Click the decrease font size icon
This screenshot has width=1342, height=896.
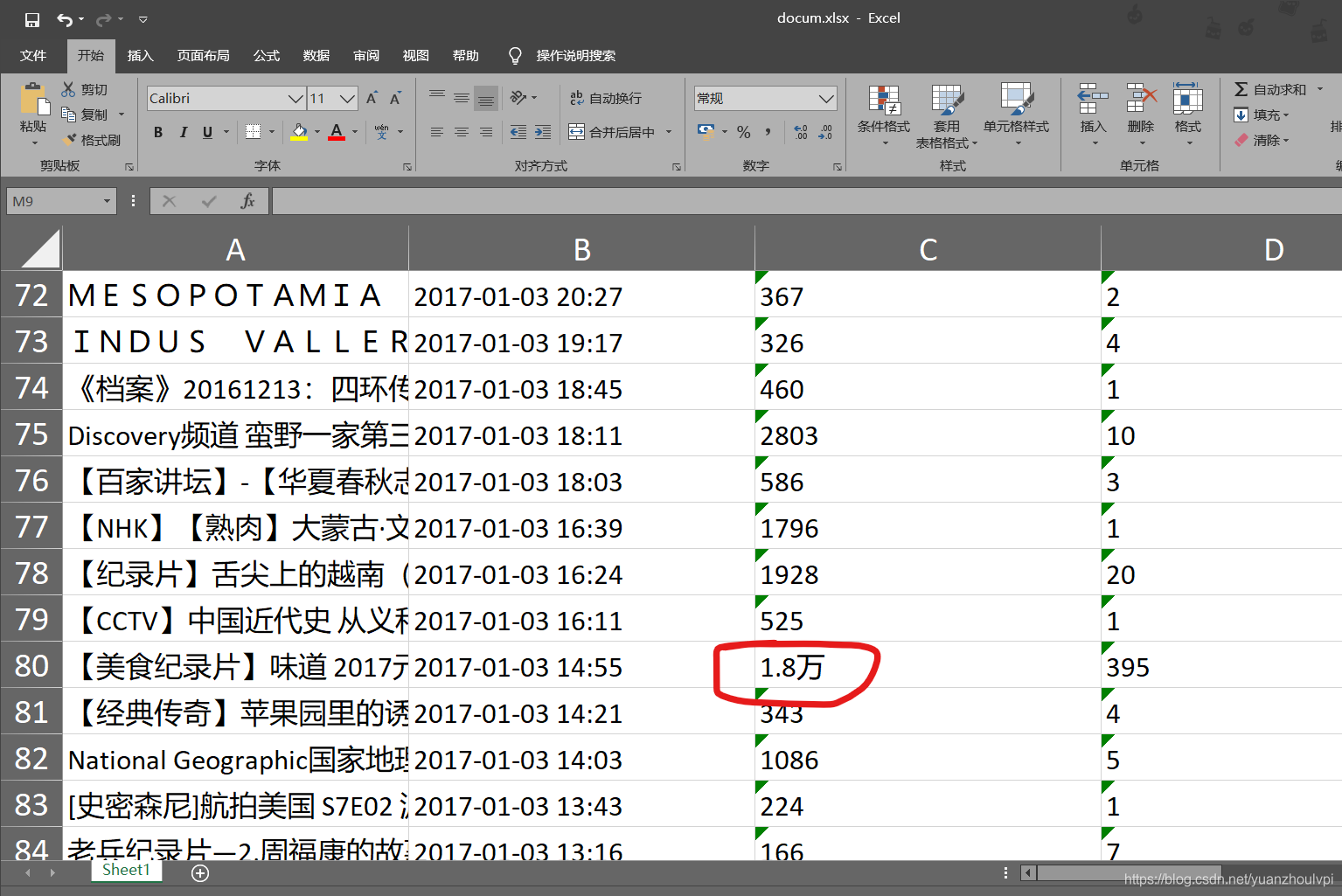click(x=395, y=98)
